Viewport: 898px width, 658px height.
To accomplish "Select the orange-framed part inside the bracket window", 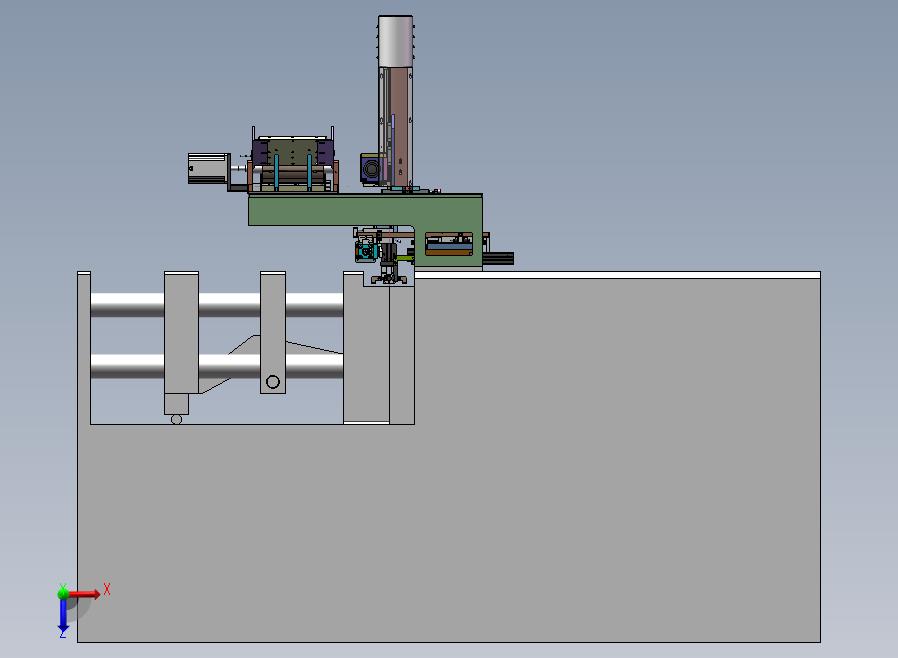I will [449, 245].
